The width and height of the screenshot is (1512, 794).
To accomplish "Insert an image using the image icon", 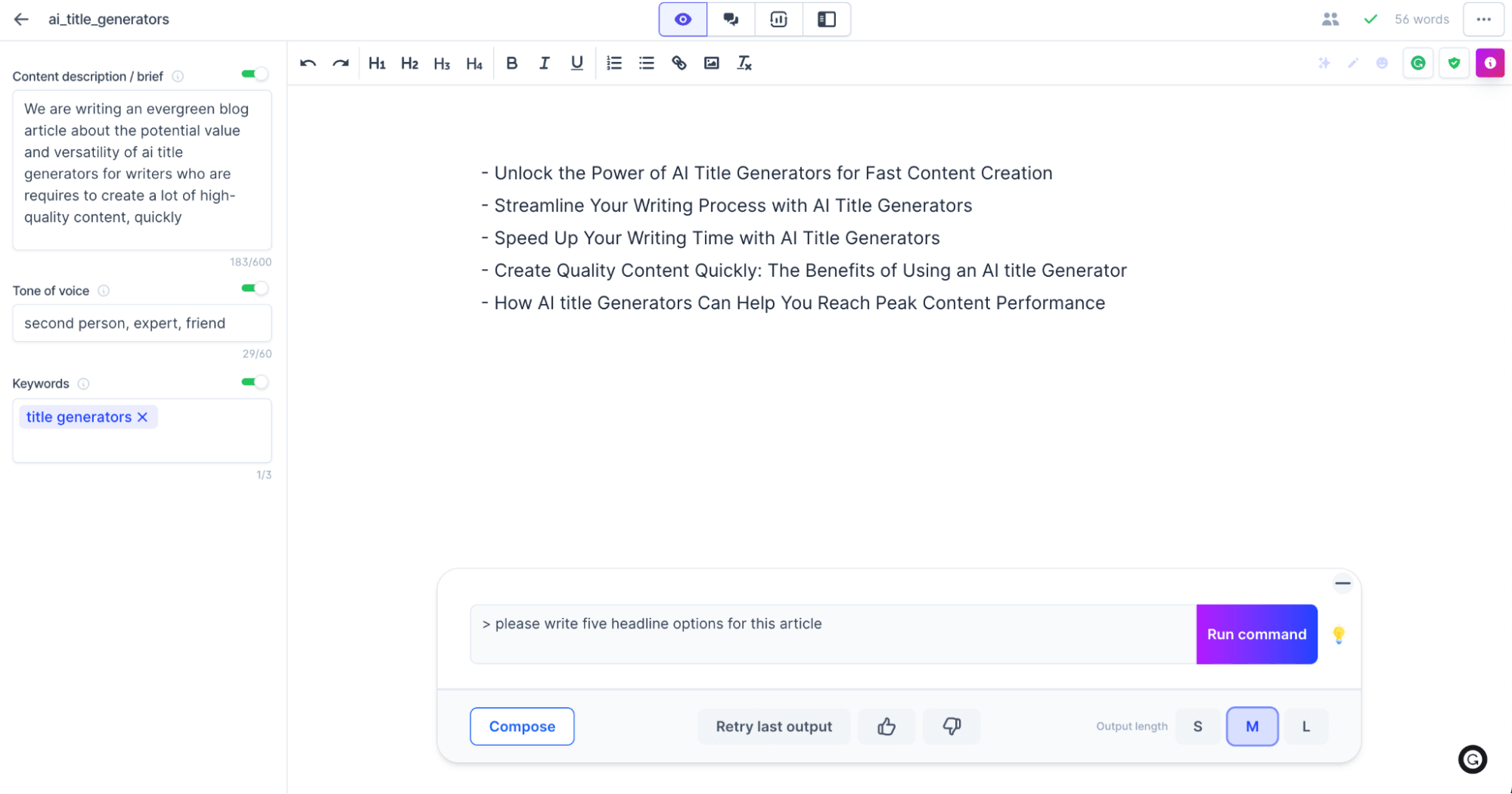I will [711, 64].
